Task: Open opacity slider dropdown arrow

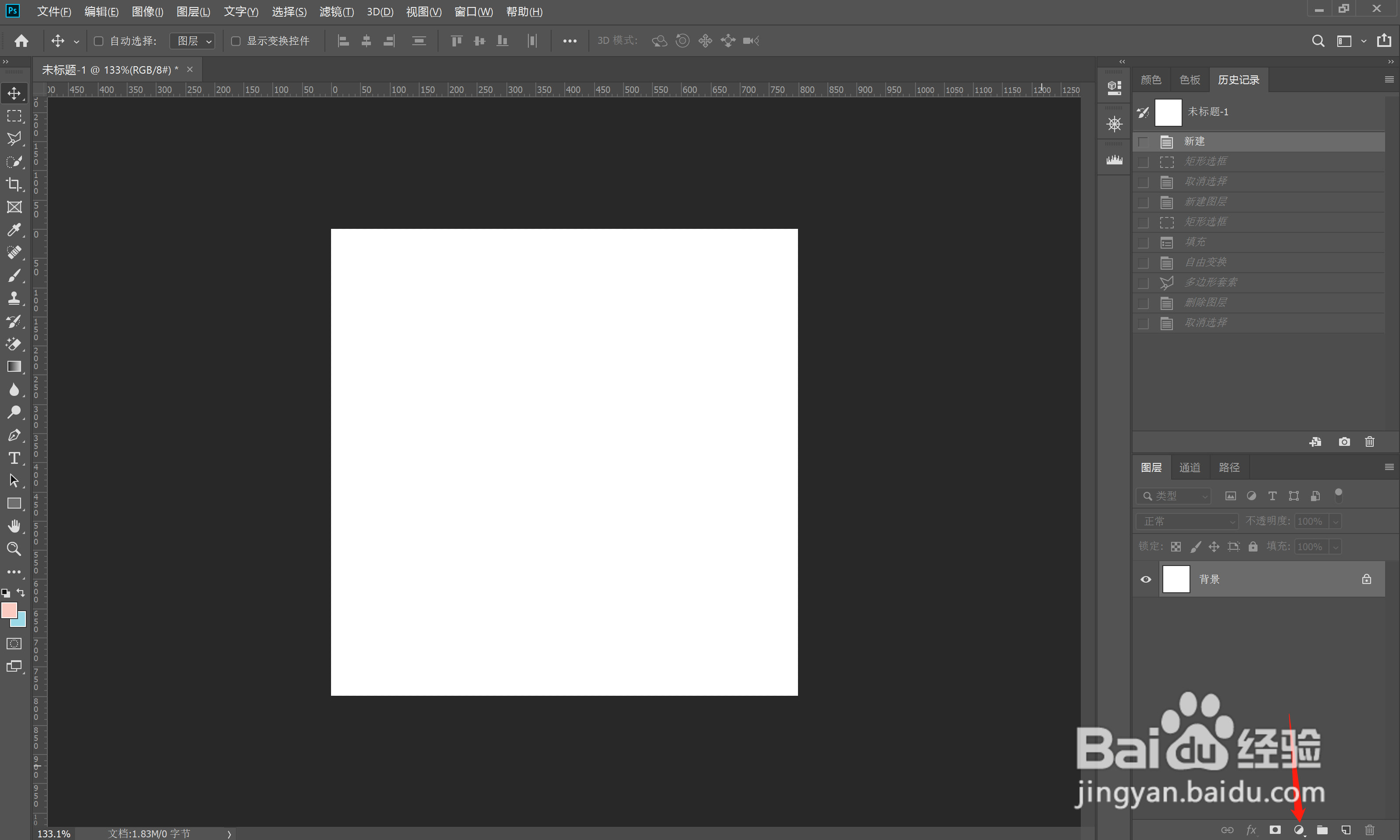Action: 1336,521
